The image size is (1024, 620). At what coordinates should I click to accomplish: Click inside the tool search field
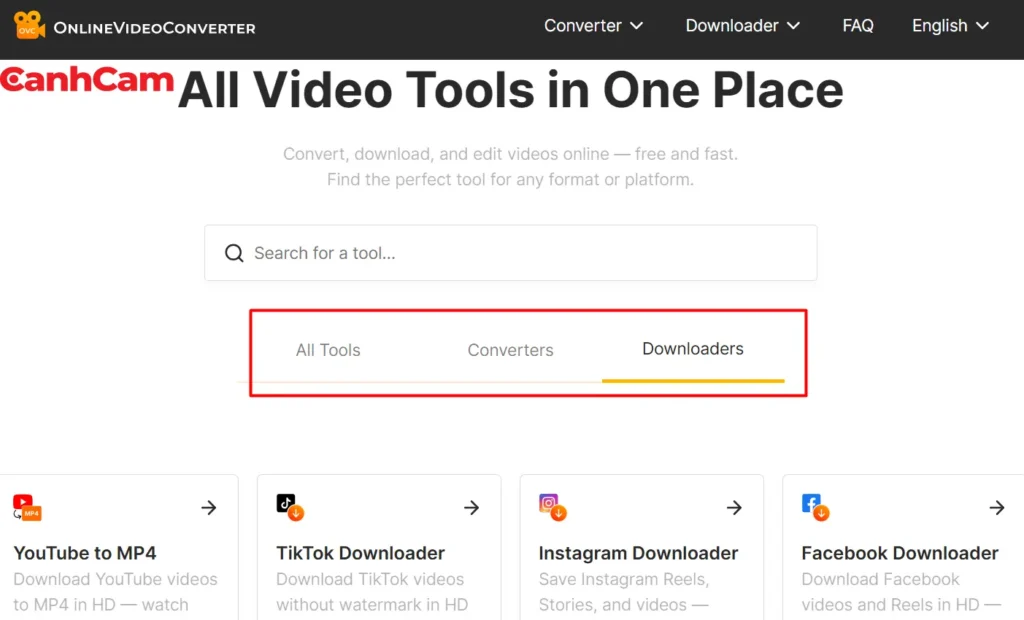510,253
